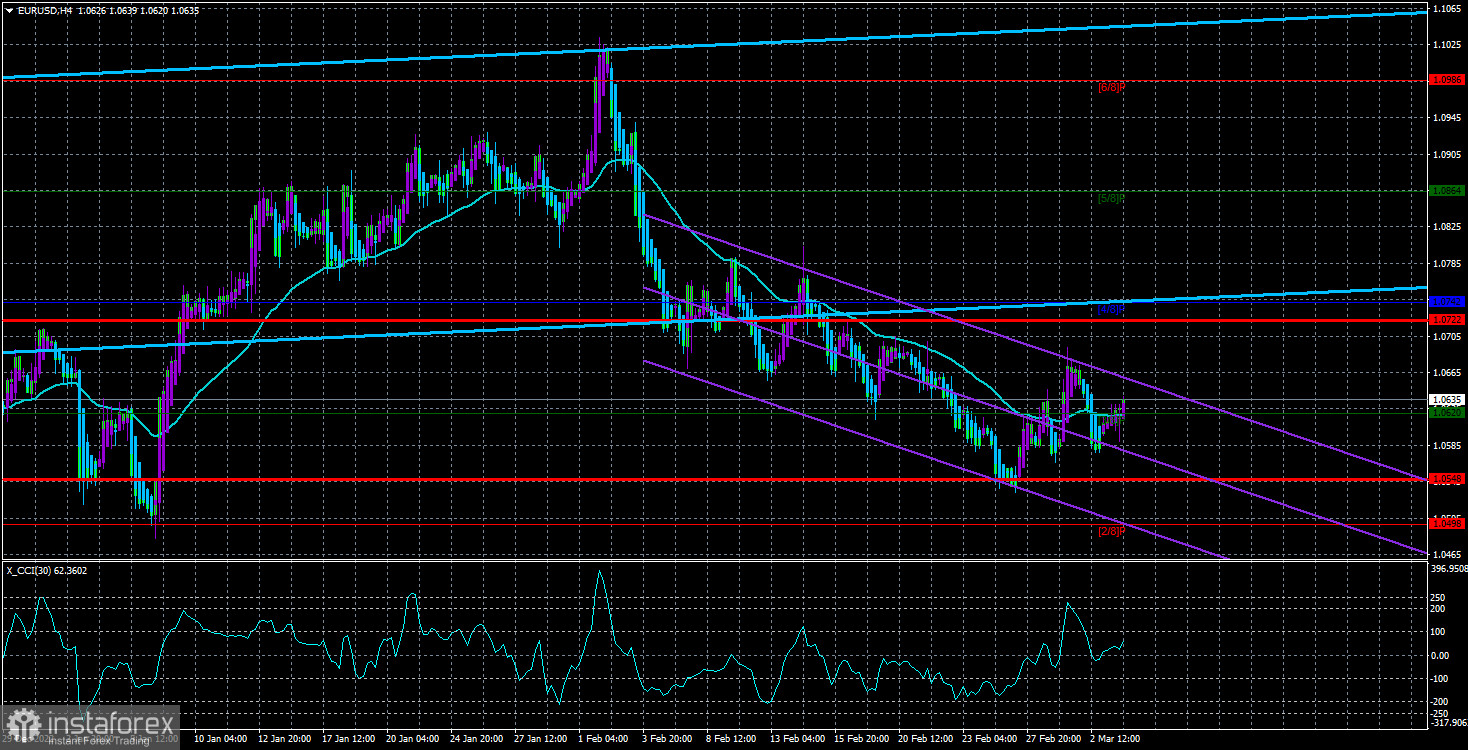Screen dimensions: 1468x750
Task: Click the blue 1.0742 price tag
Action: tap(1447, 301)
